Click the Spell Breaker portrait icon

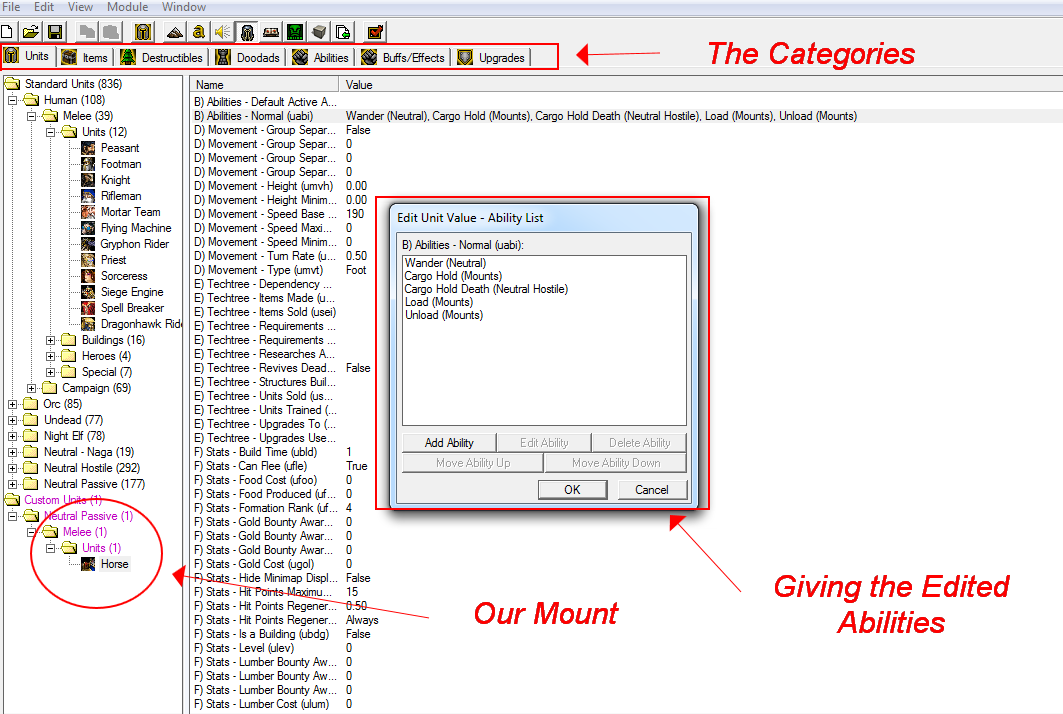tap(88, 308)
